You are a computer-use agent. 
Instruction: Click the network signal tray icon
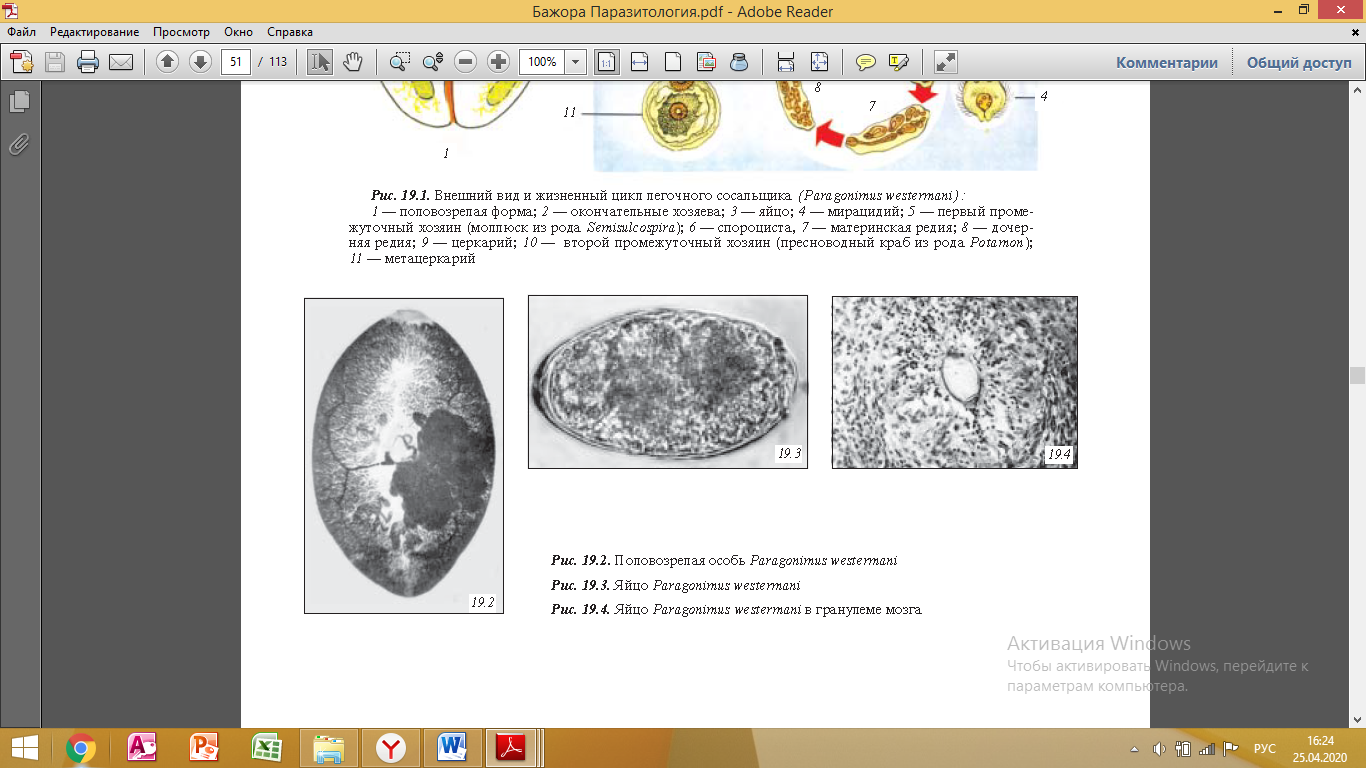[x=1206, y=748]
